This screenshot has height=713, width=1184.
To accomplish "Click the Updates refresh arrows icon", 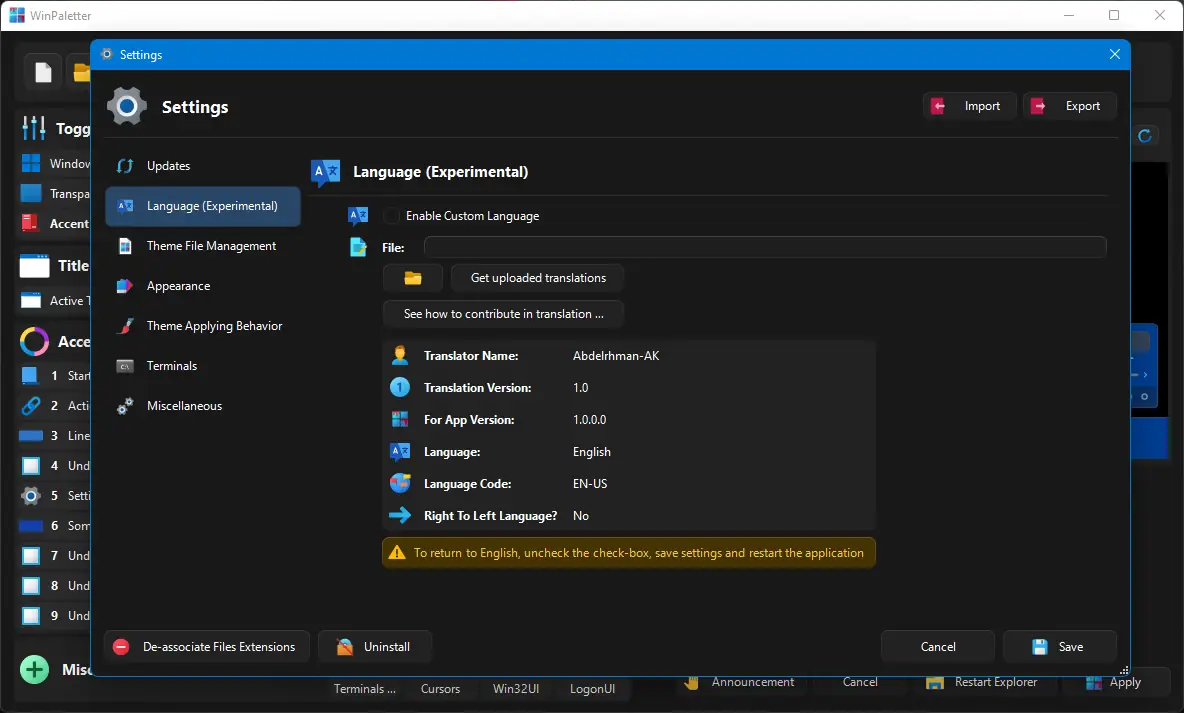I will click(x=125, y=165).
